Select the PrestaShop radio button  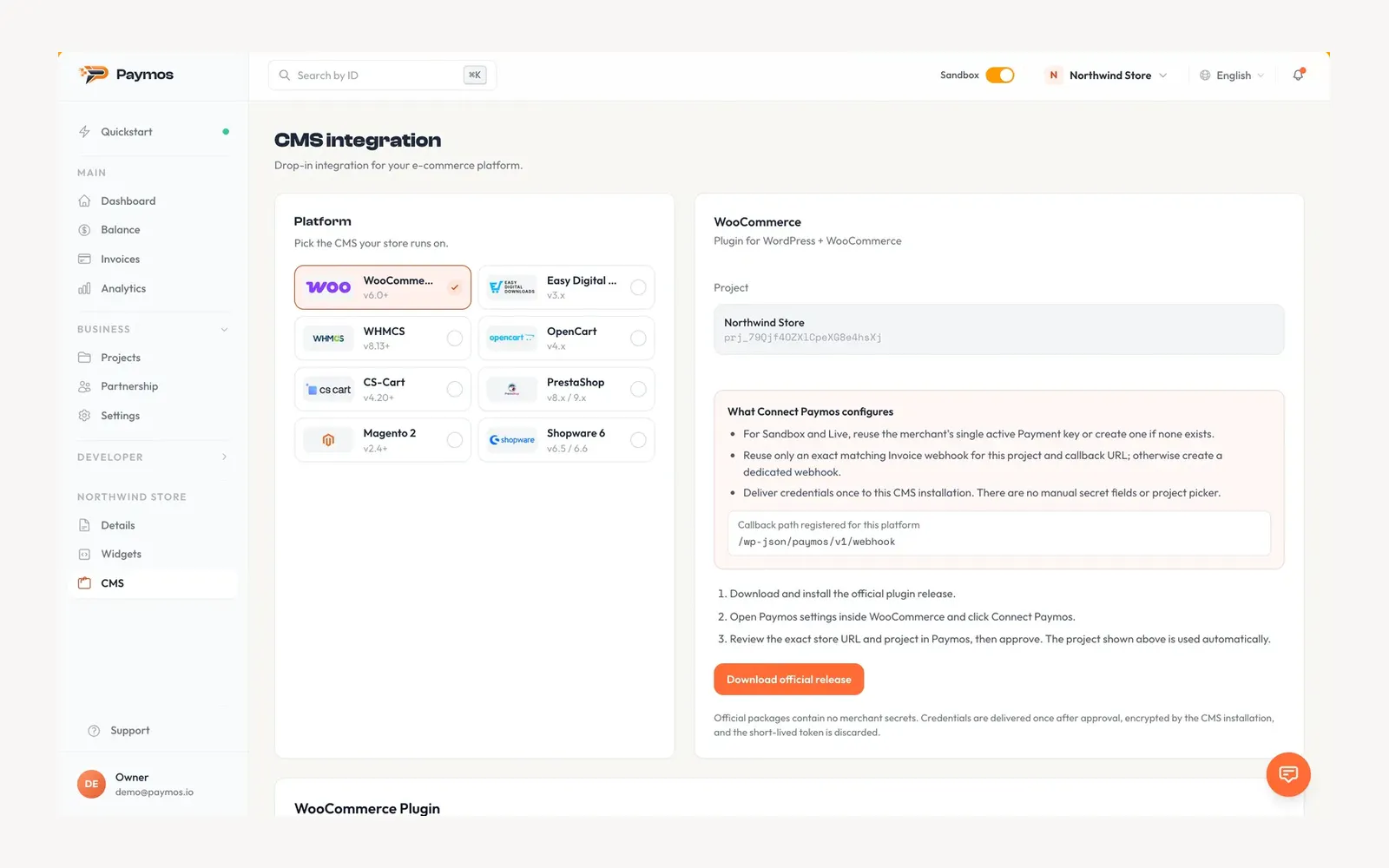tap(638, 390)
